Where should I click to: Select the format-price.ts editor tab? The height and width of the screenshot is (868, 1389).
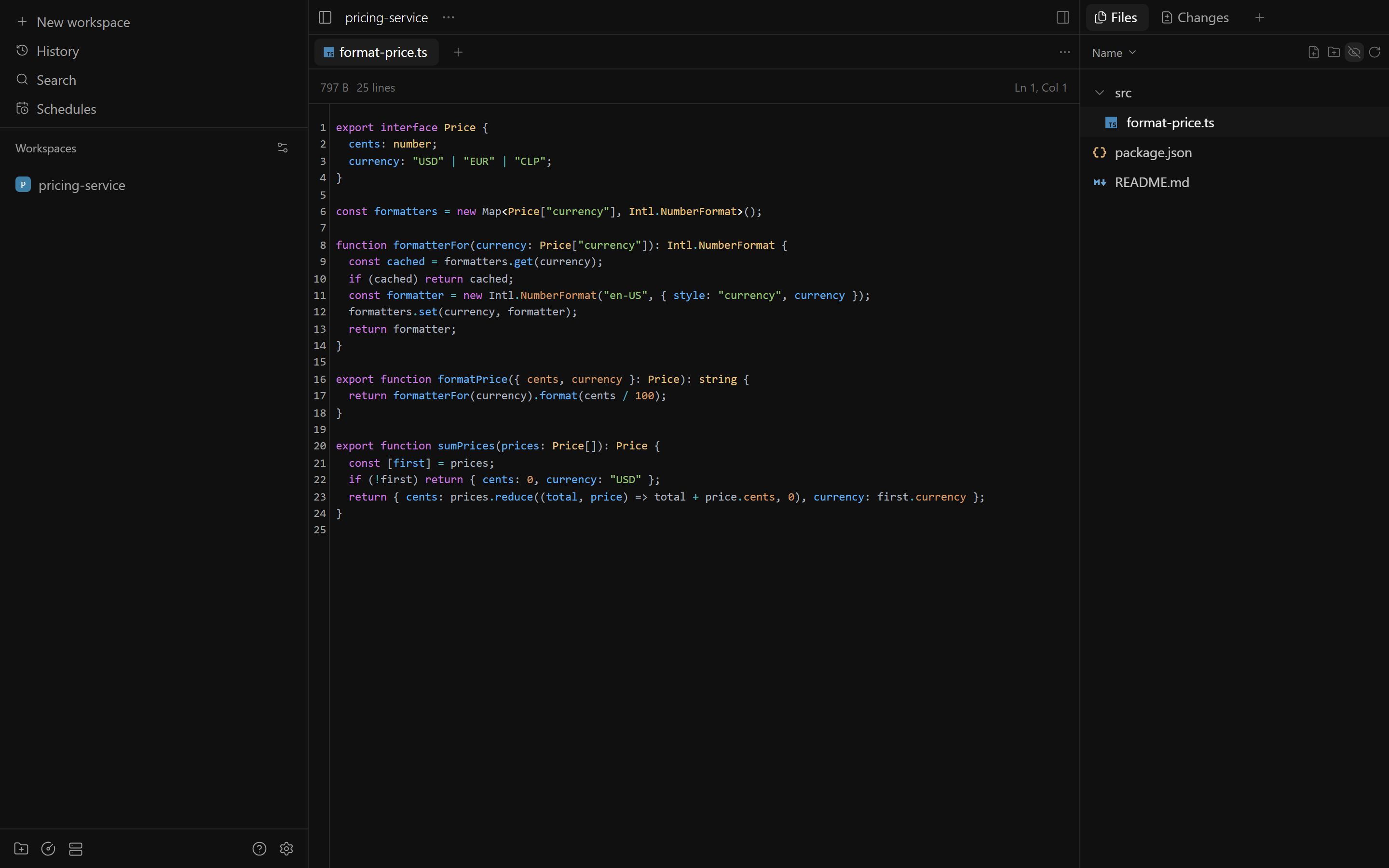point(376,52)
